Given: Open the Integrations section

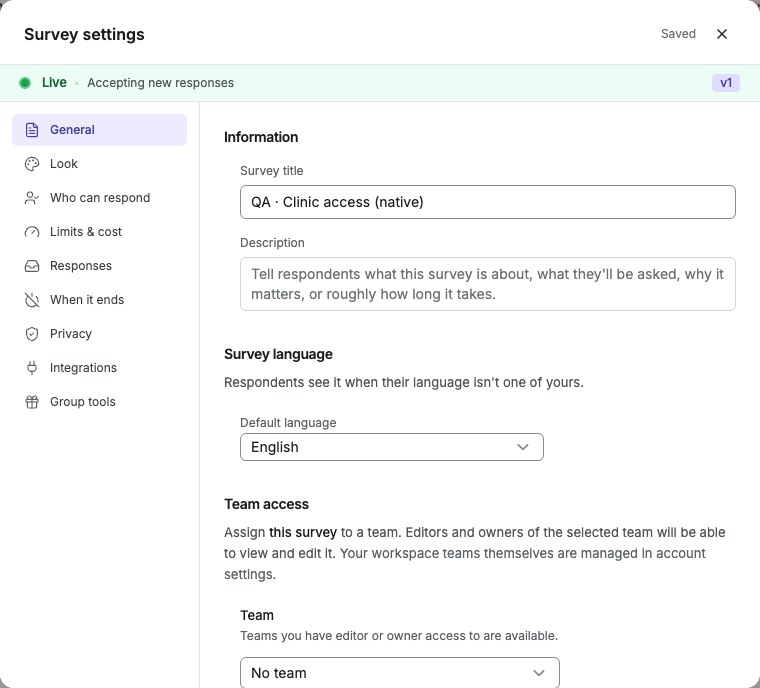Looking at the screenshot, I should pyautogui.click(x=99, y=368).
